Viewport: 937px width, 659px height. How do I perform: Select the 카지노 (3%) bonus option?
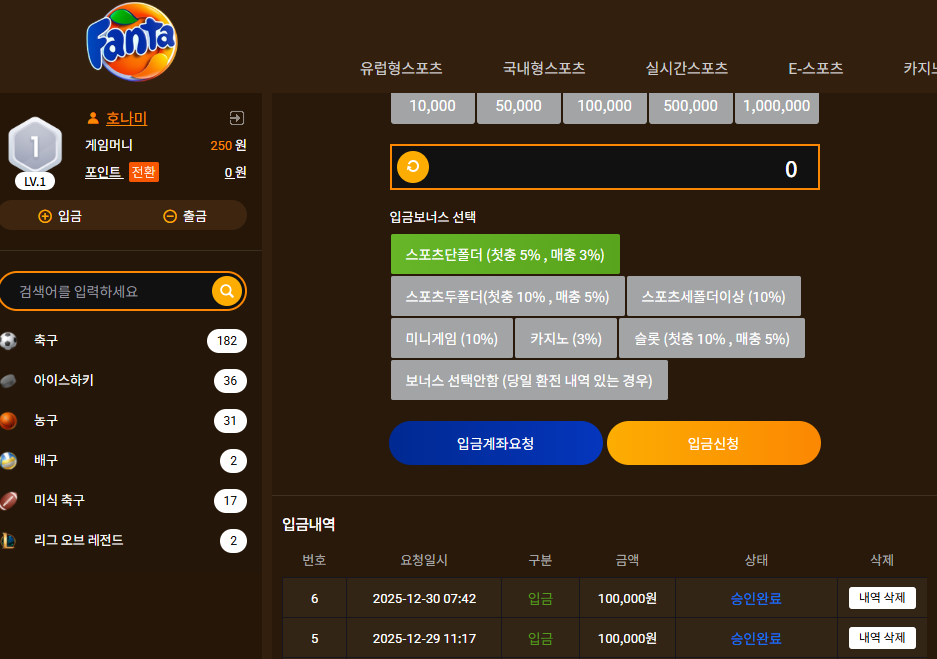click(x=566, y=339)
